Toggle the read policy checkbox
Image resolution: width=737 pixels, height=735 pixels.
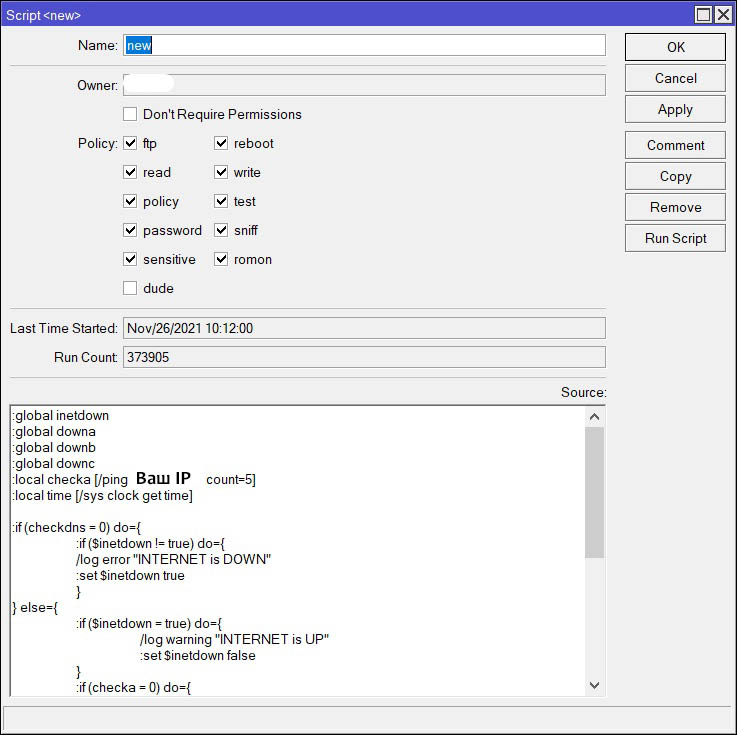coord(130,172)
